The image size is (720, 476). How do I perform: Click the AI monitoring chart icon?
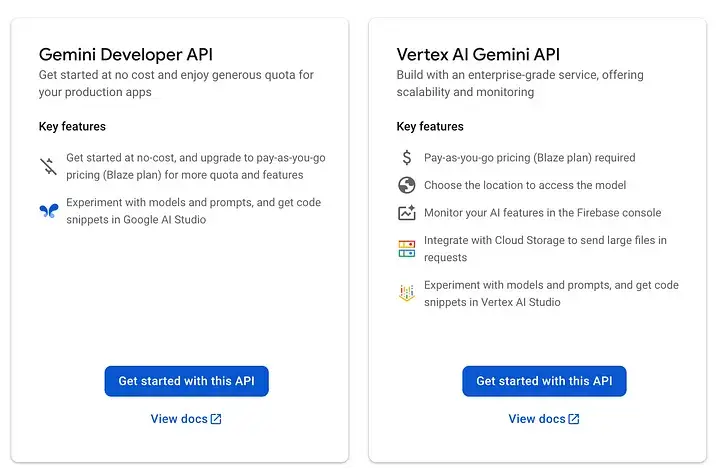tap(406, 213)
